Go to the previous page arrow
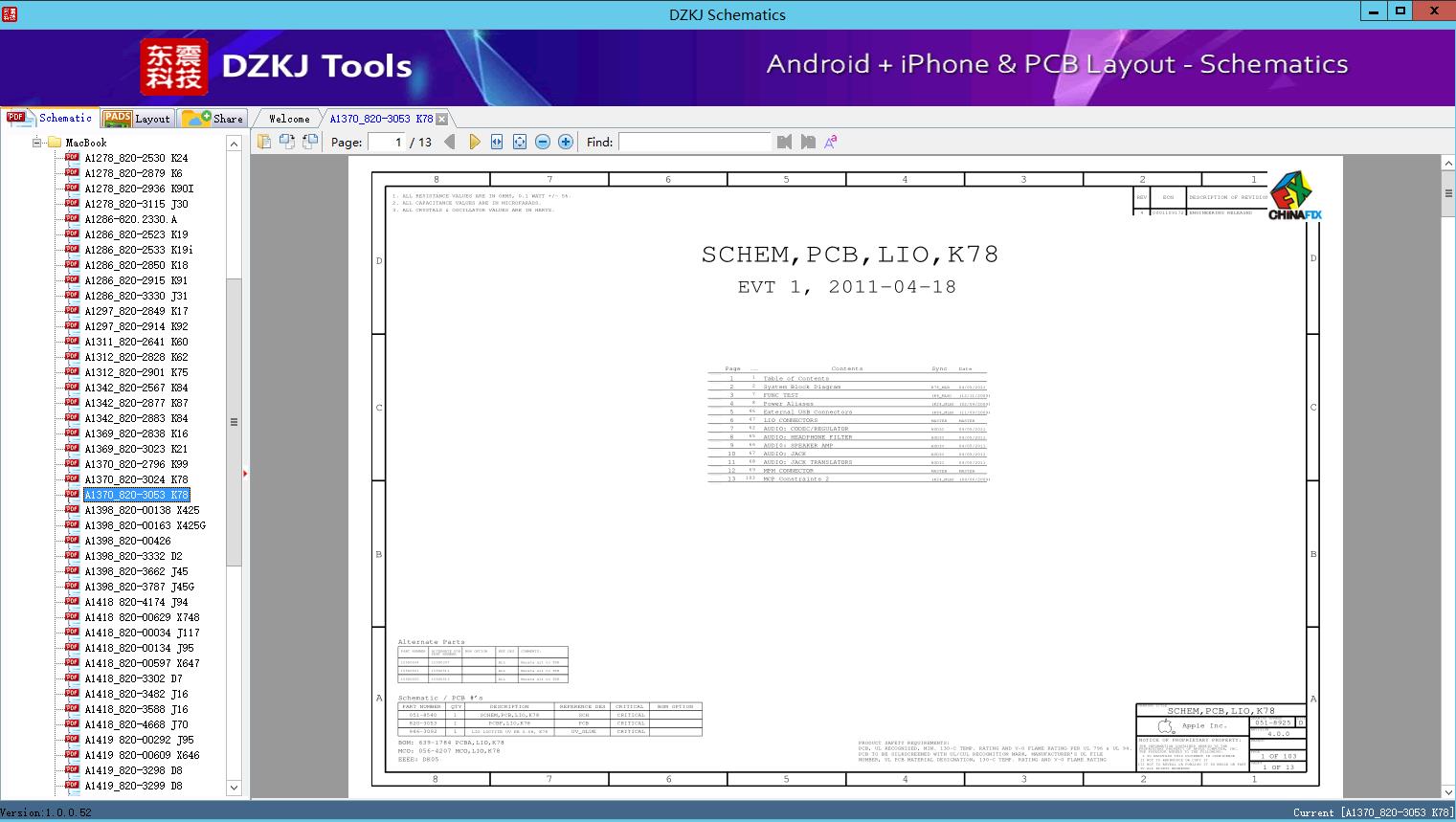The height and width of the screenshot is (822, 1456). 450,142
